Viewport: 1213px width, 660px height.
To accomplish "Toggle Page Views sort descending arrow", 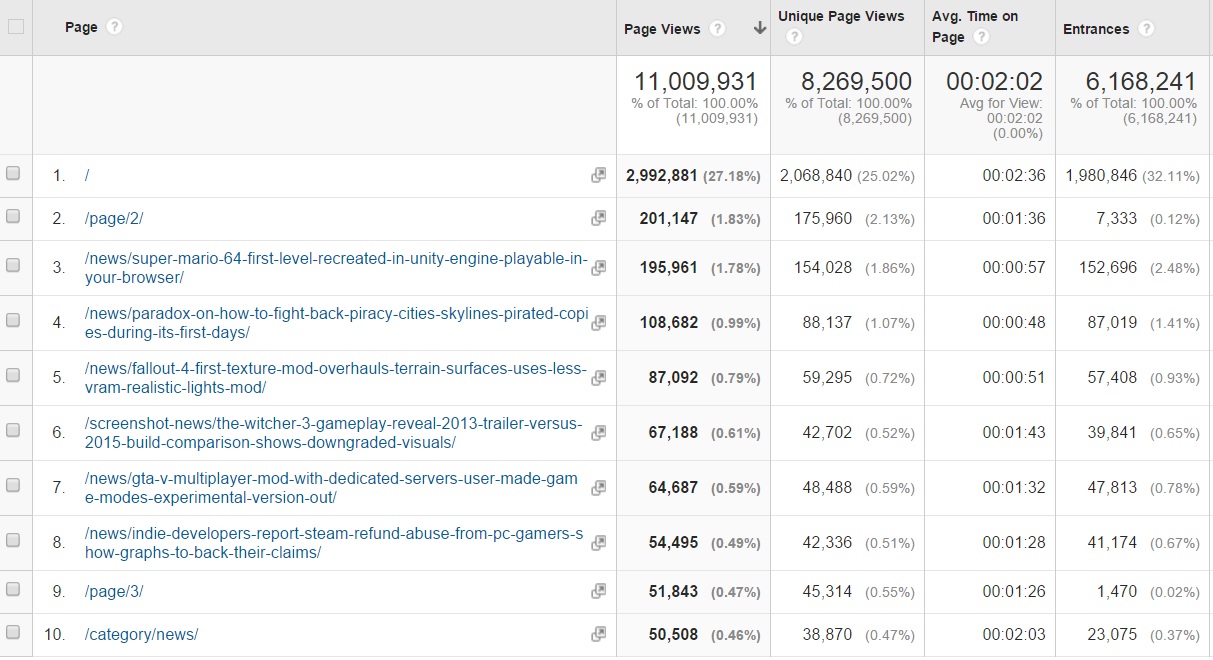I will [x=760, y=29].
